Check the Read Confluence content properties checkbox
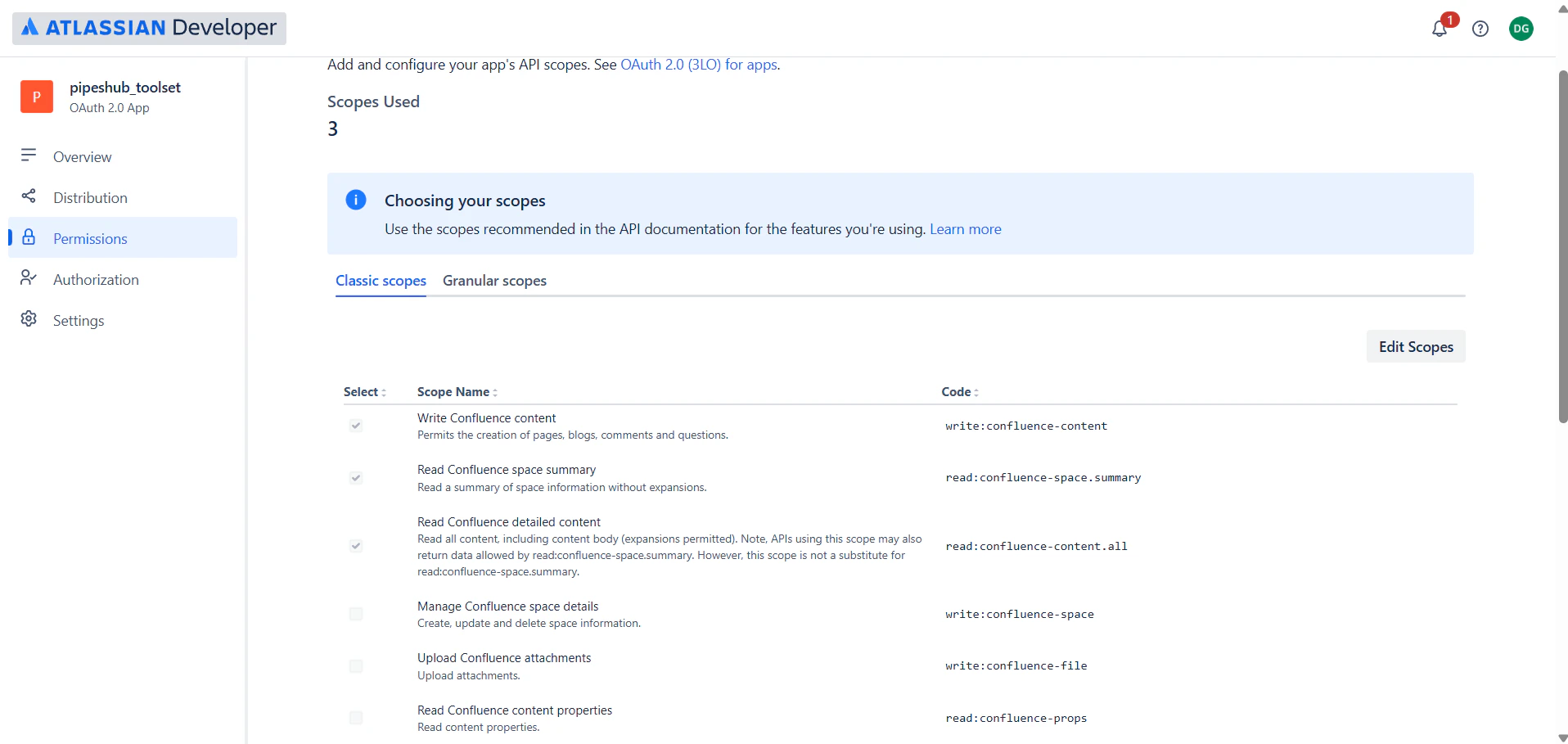The image size is (1568, 744). (x=356, y=718)
